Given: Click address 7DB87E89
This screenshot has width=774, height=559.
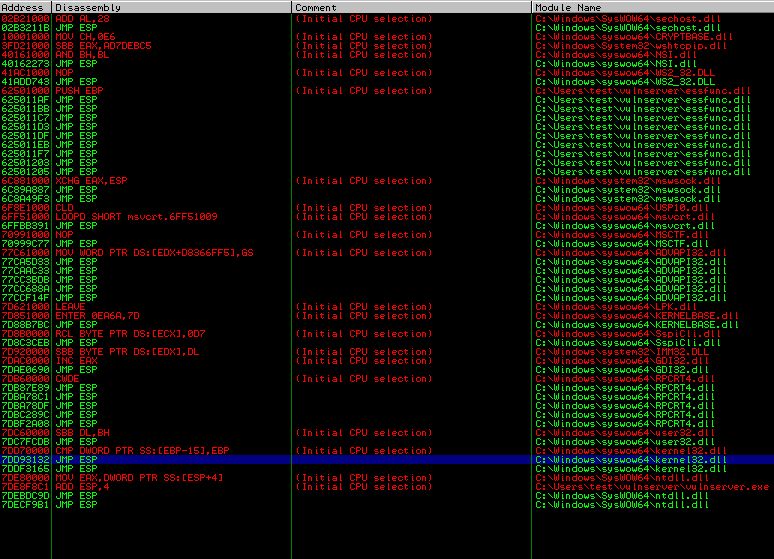Looking at the screenshot, I should (x=25, y=388).
